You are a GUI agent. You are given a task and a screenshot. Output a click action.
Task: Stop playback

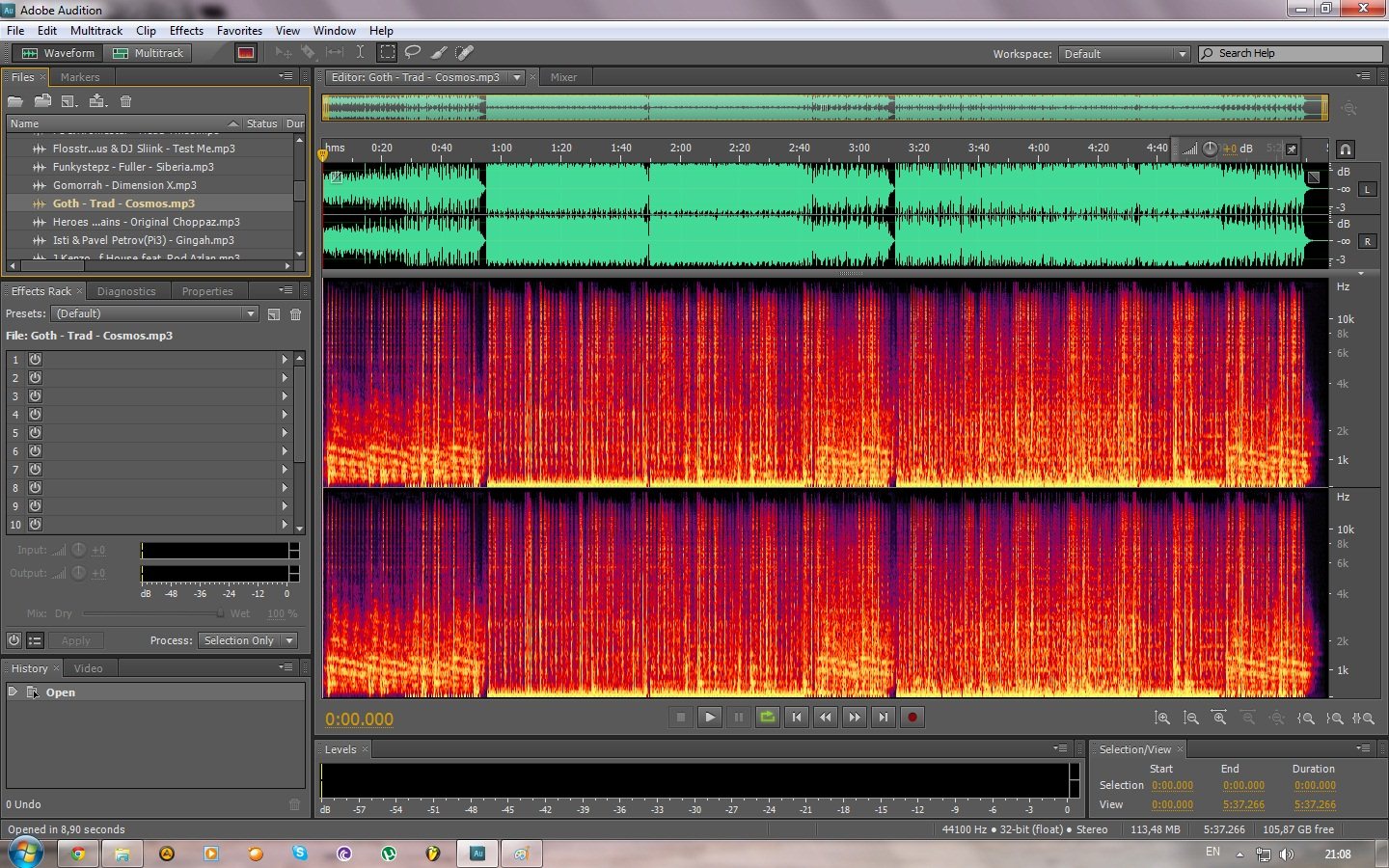coord(681,718)
